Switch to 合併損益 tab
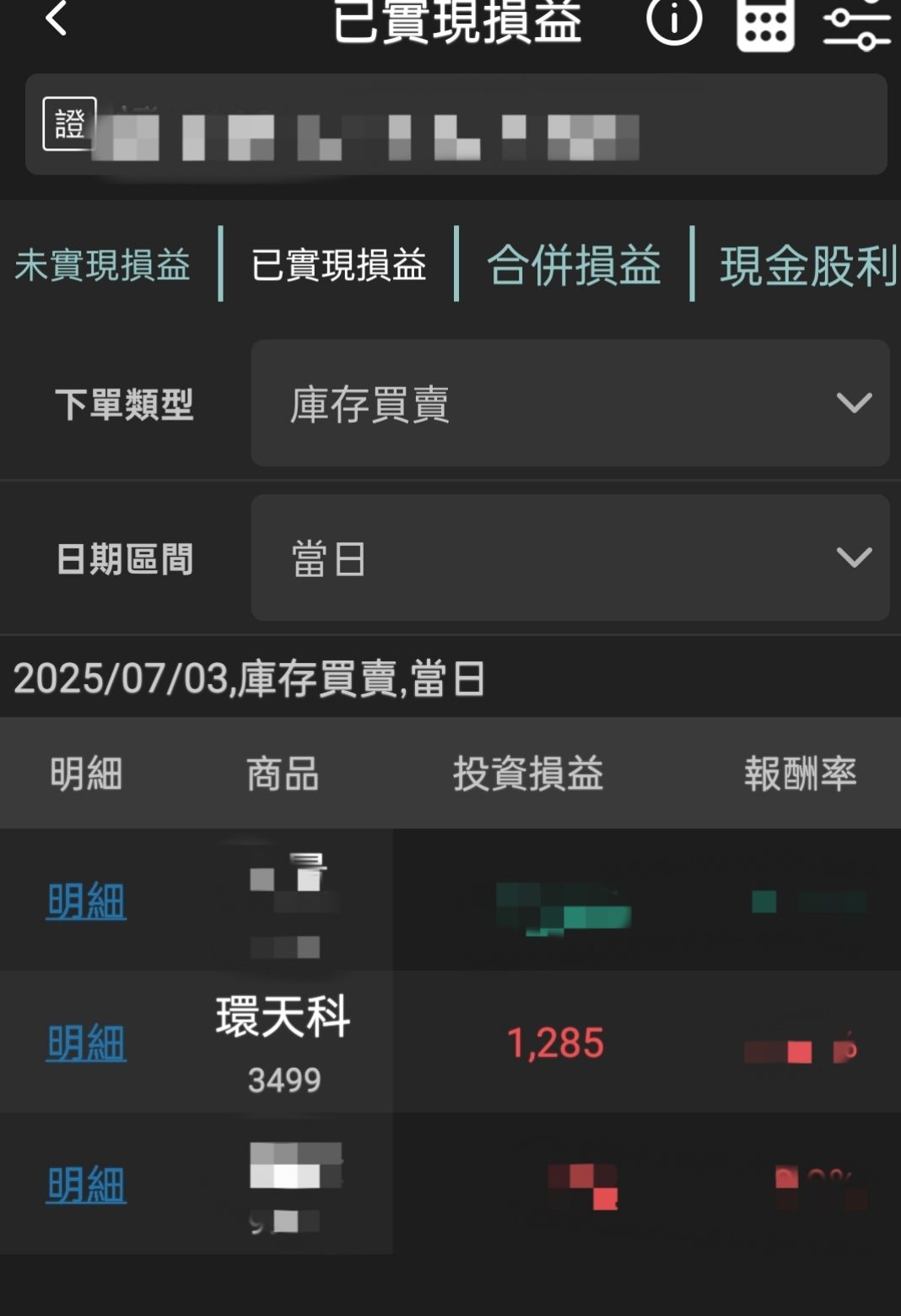This screenshot has width=901, height=1316. [x=574, y=265]
